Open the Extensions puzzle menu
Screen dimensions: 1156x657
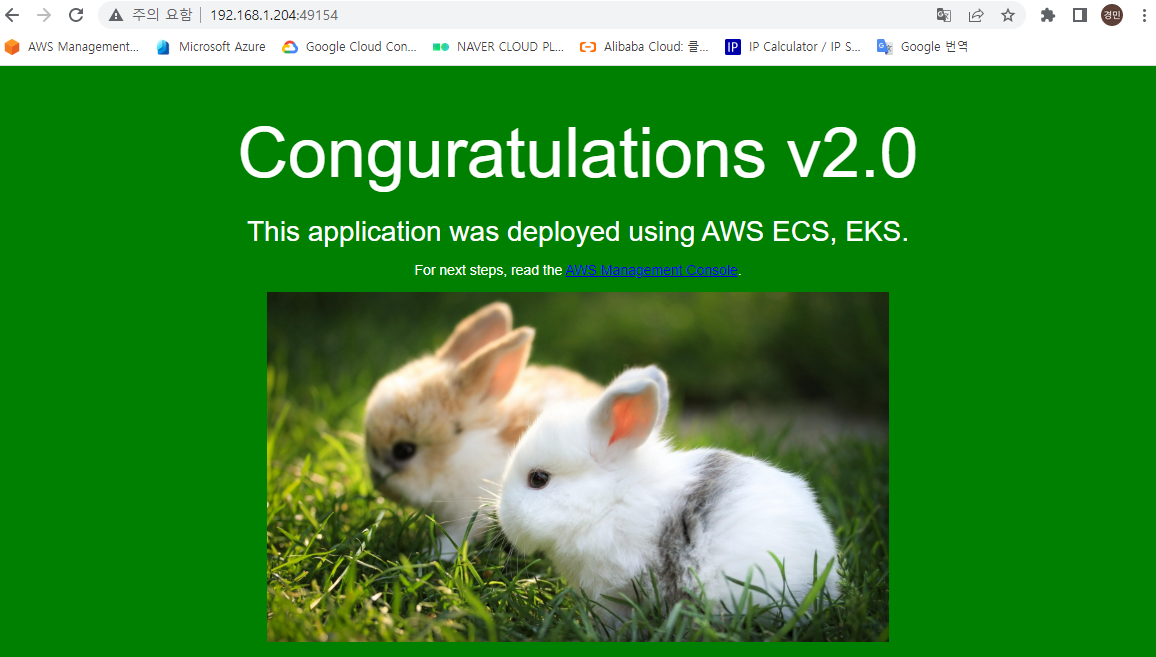coord(1048,15)
